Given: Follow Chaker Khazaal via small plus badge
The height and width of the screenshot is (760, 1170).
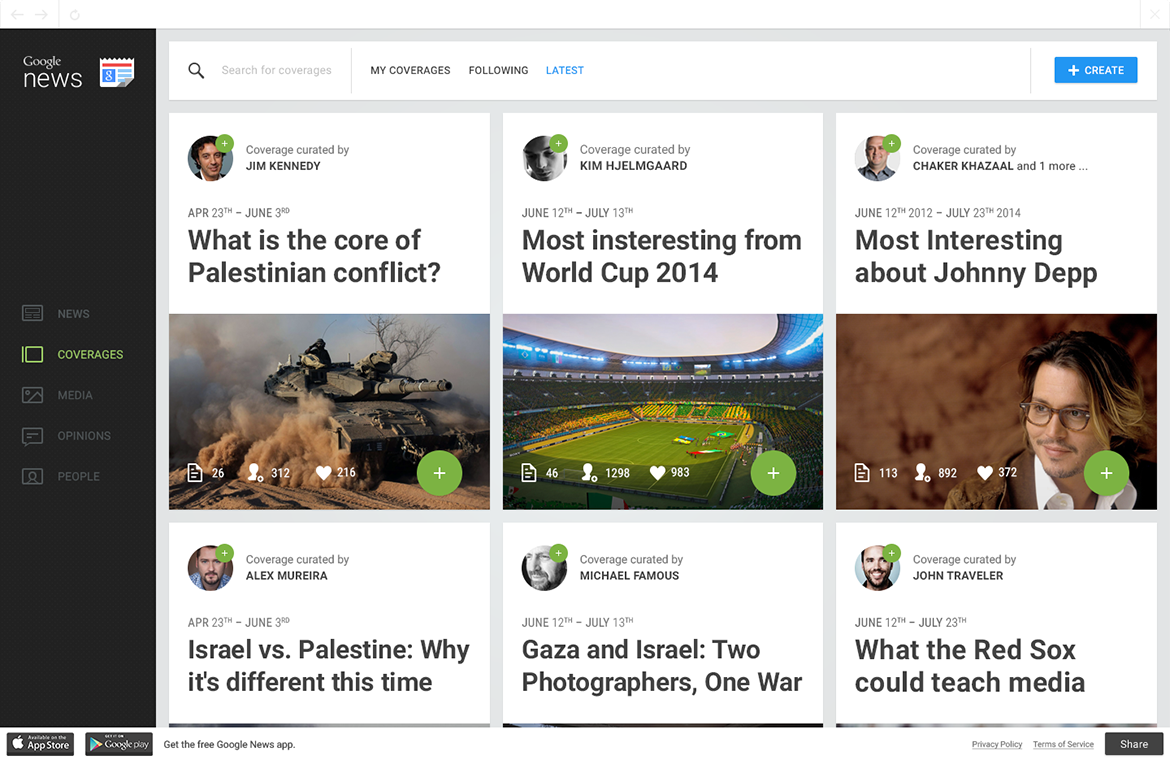Looking at the screenshot, I should tap(892, 143).
